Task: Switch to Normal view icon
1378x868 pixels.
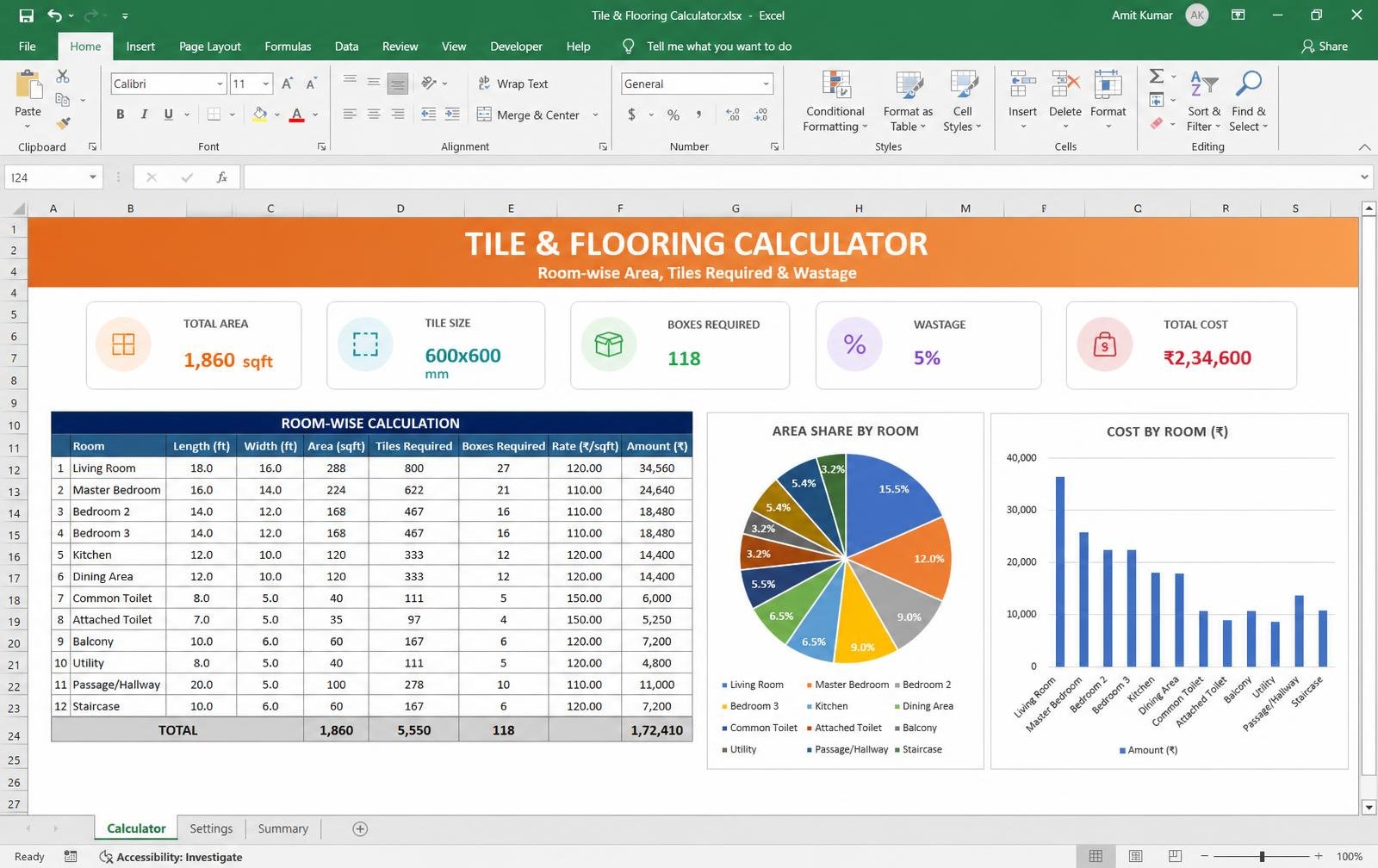Action: pos(1096,856)
